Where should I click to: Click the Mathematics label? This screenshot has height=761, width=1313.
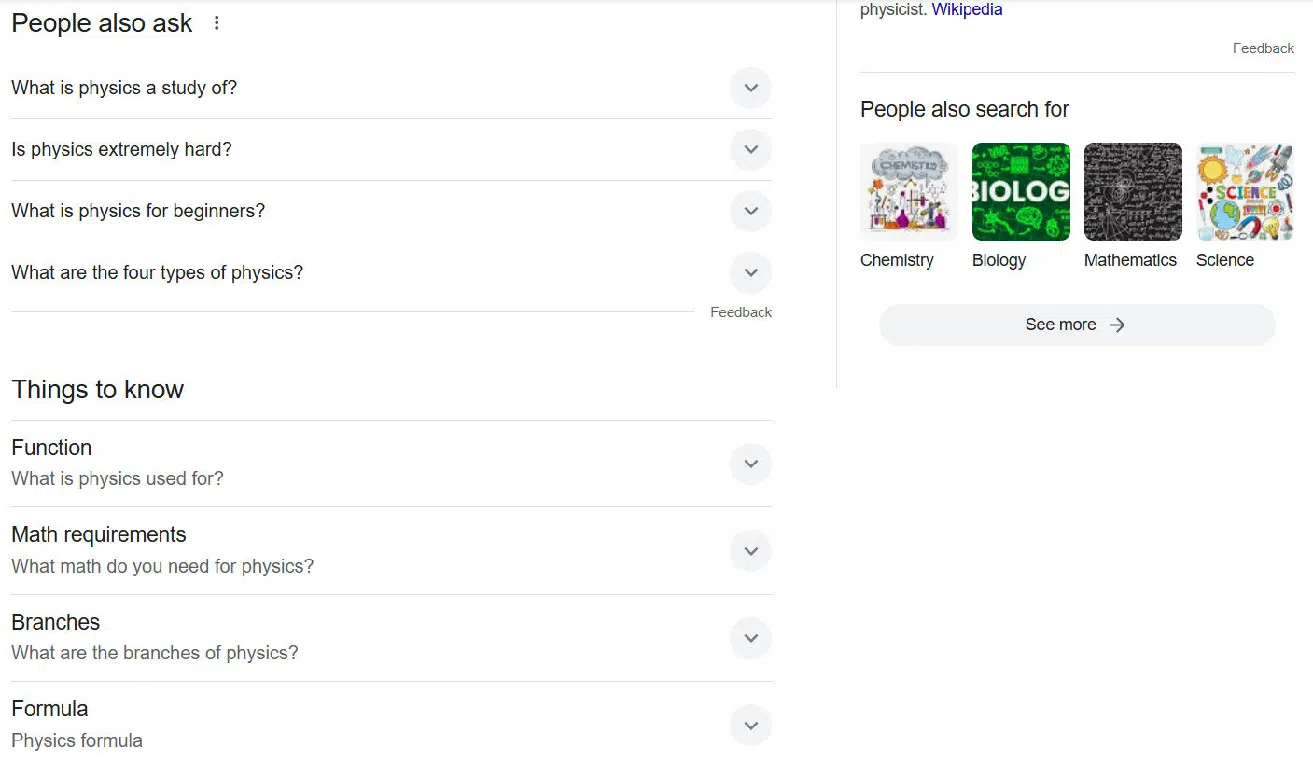[1130, 260]
